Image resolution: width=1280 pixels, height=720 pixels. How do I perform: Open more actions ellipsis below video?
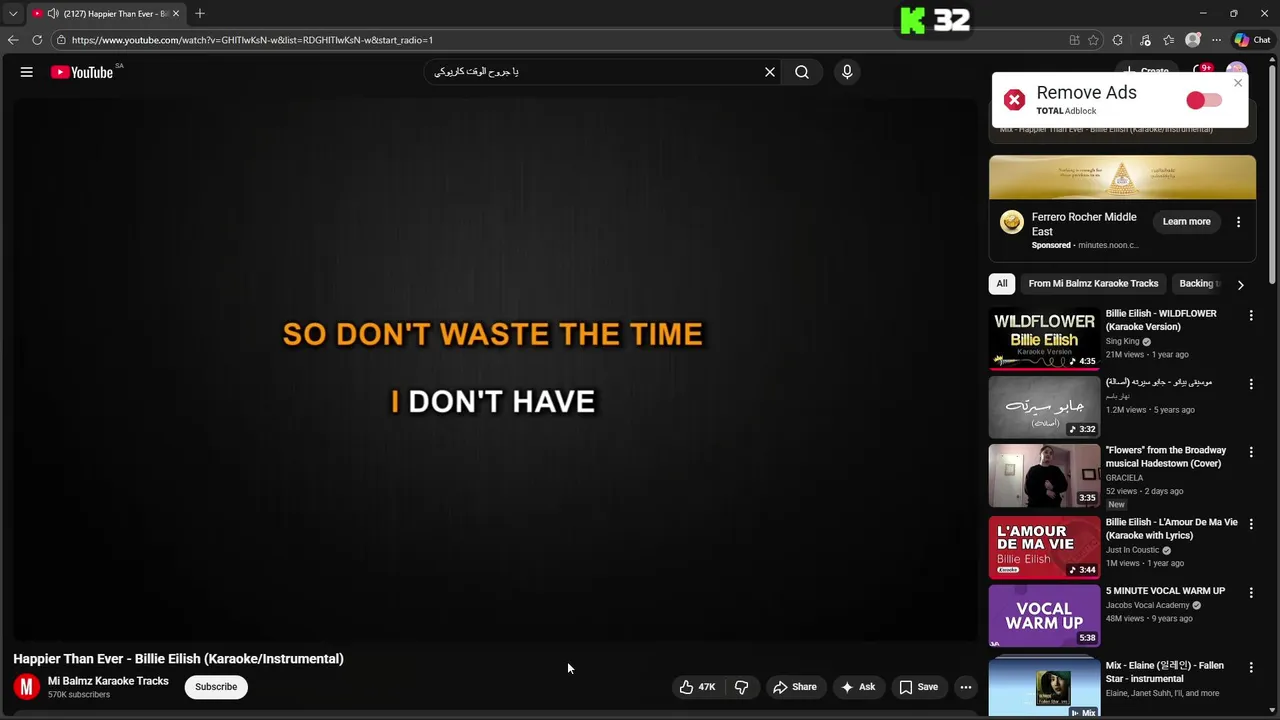(966, 687)
